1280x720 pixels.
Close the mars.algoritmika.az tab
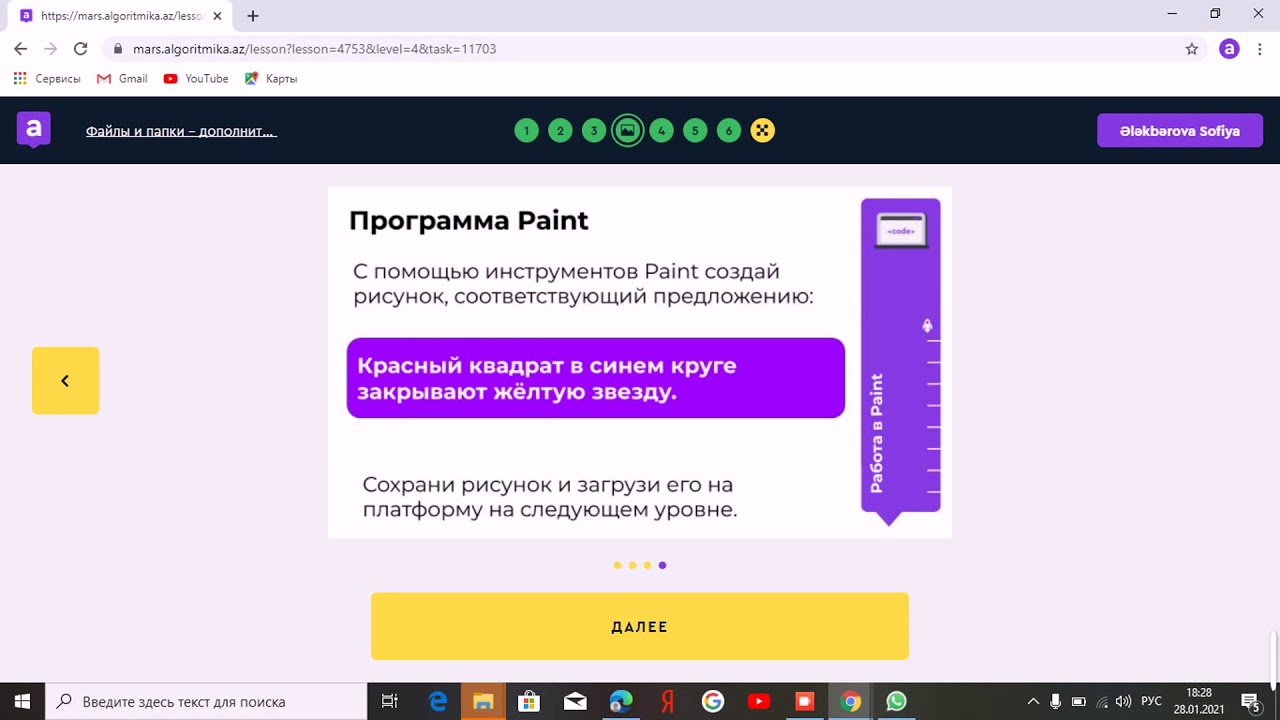point(217,16)
